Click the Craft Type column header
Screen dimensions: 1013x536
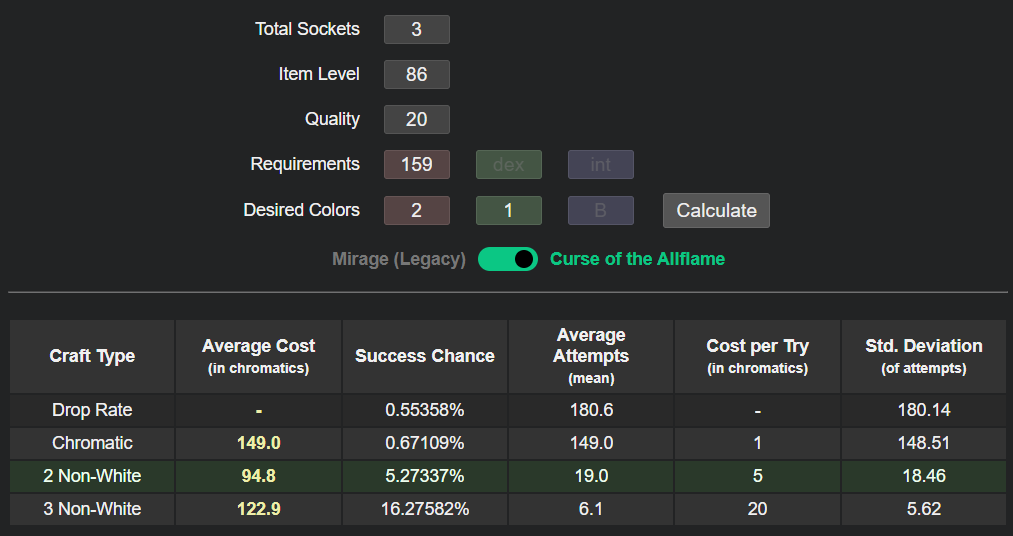(x=92, y=356)
